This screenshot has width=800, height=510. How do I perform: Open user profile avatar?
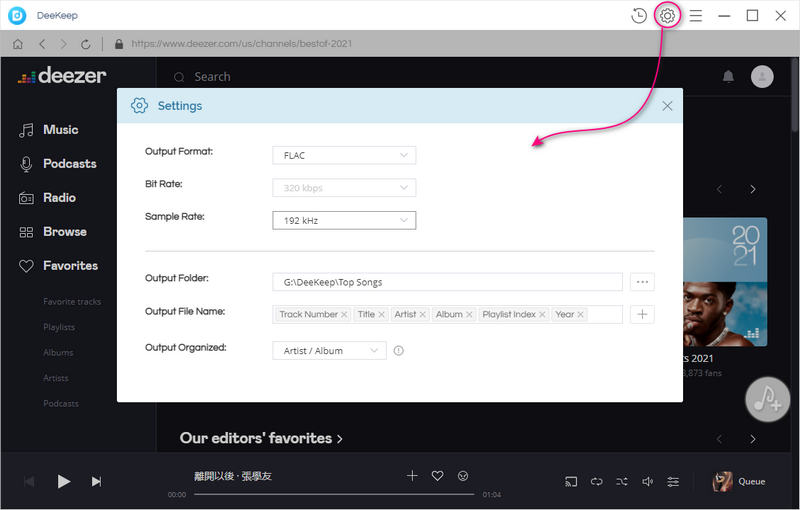click(762, 76)
